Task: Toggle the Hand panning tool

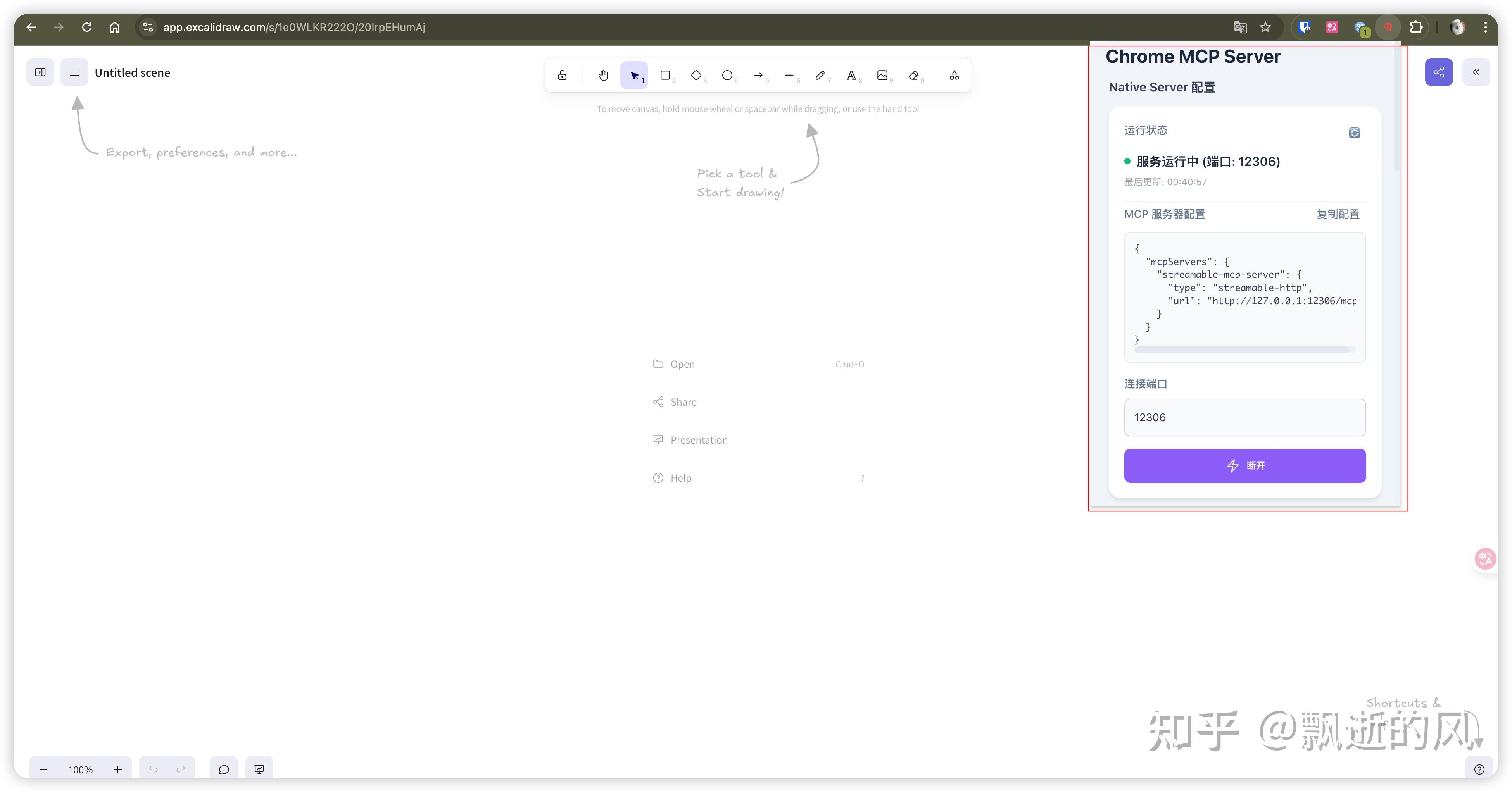Action: tap(603, 75)
